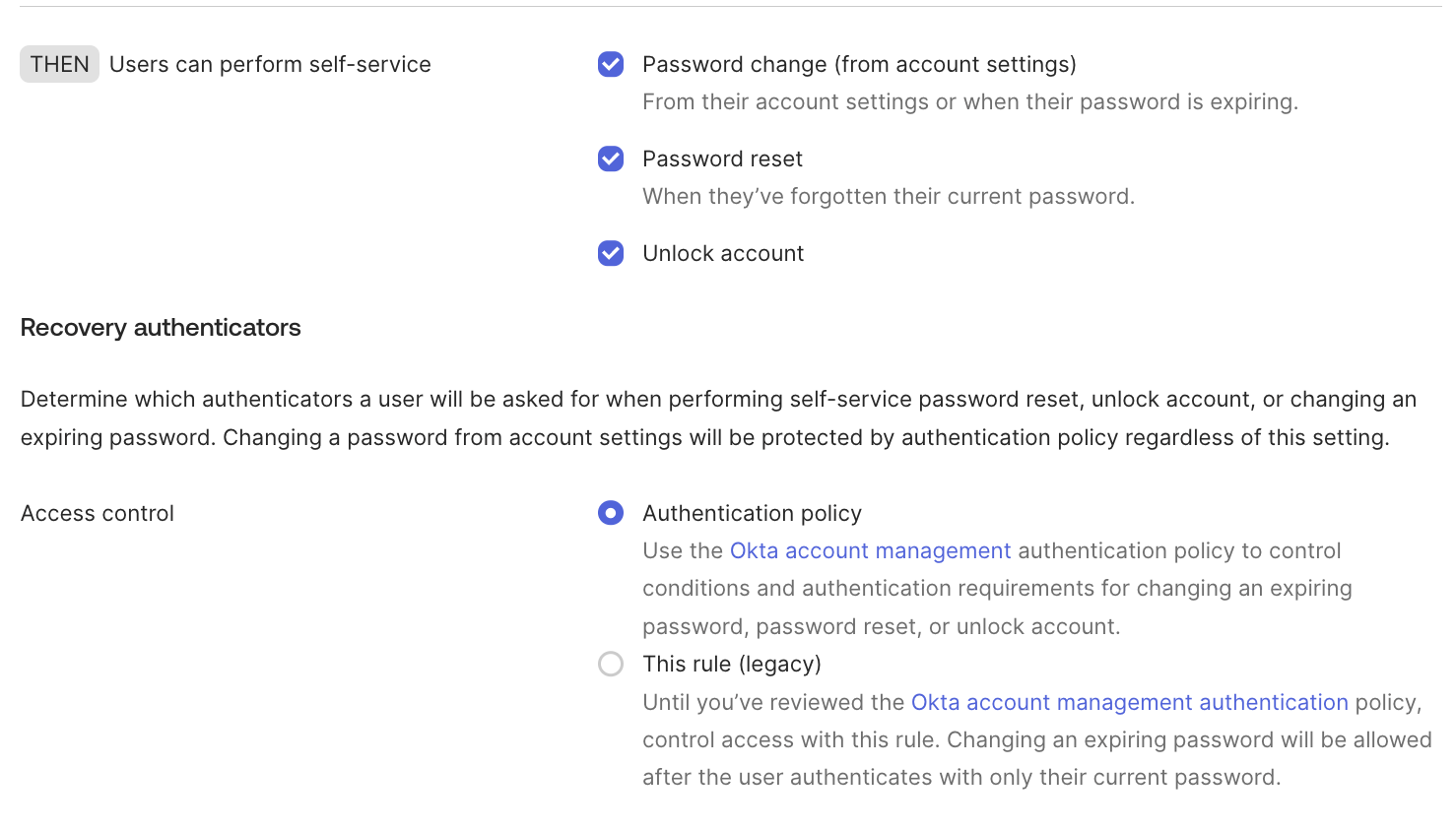Click the Password reset label text

pyautogui.click(x=722, y=159)
